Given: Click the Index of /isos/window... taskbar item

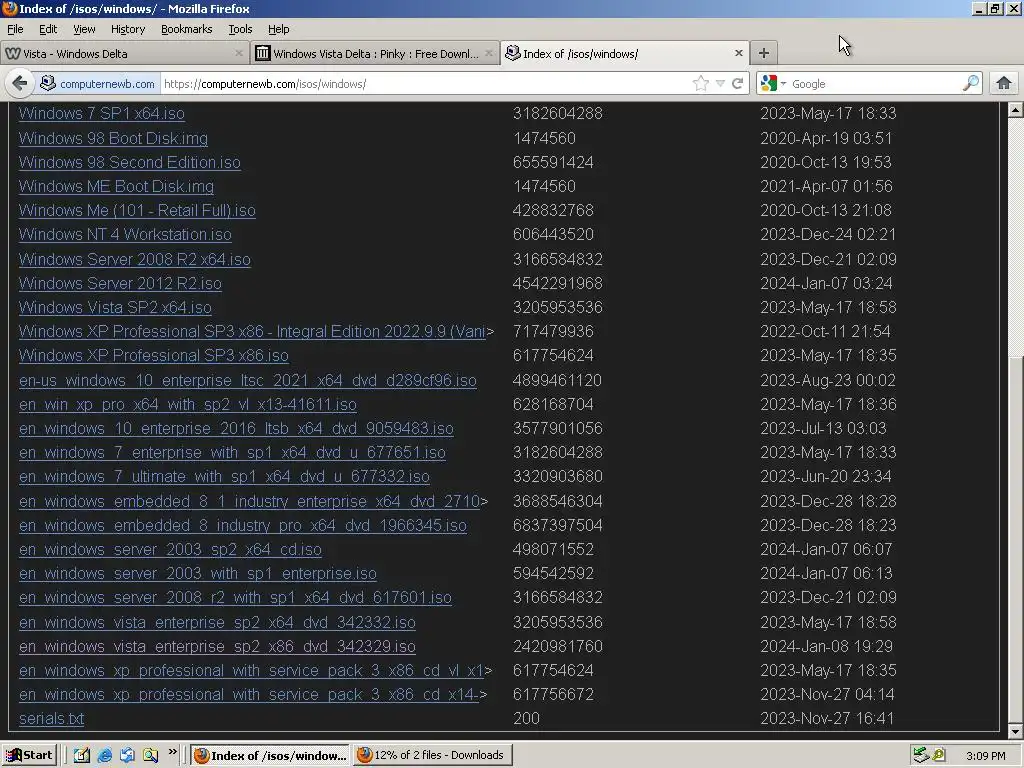Looking at the screenshot, I should pyautogui.click(x=270, y=755).
